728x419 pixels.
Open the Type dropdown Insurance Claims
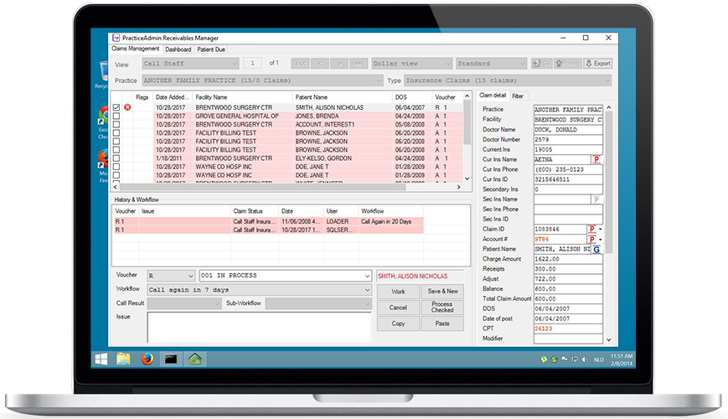point(507,80)
